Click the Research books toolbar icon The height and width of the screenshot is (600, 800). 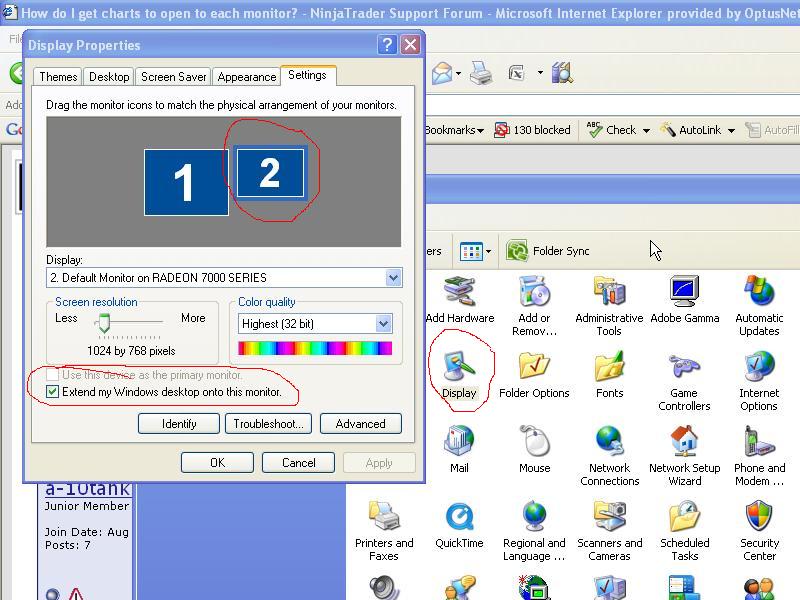coord(562,73)
